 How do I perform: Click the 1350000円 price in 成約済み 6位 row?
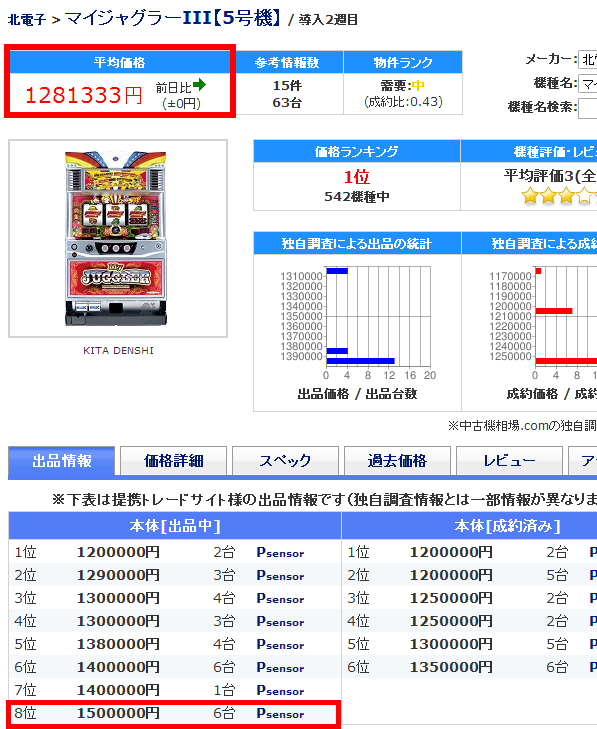click(451, 667)
